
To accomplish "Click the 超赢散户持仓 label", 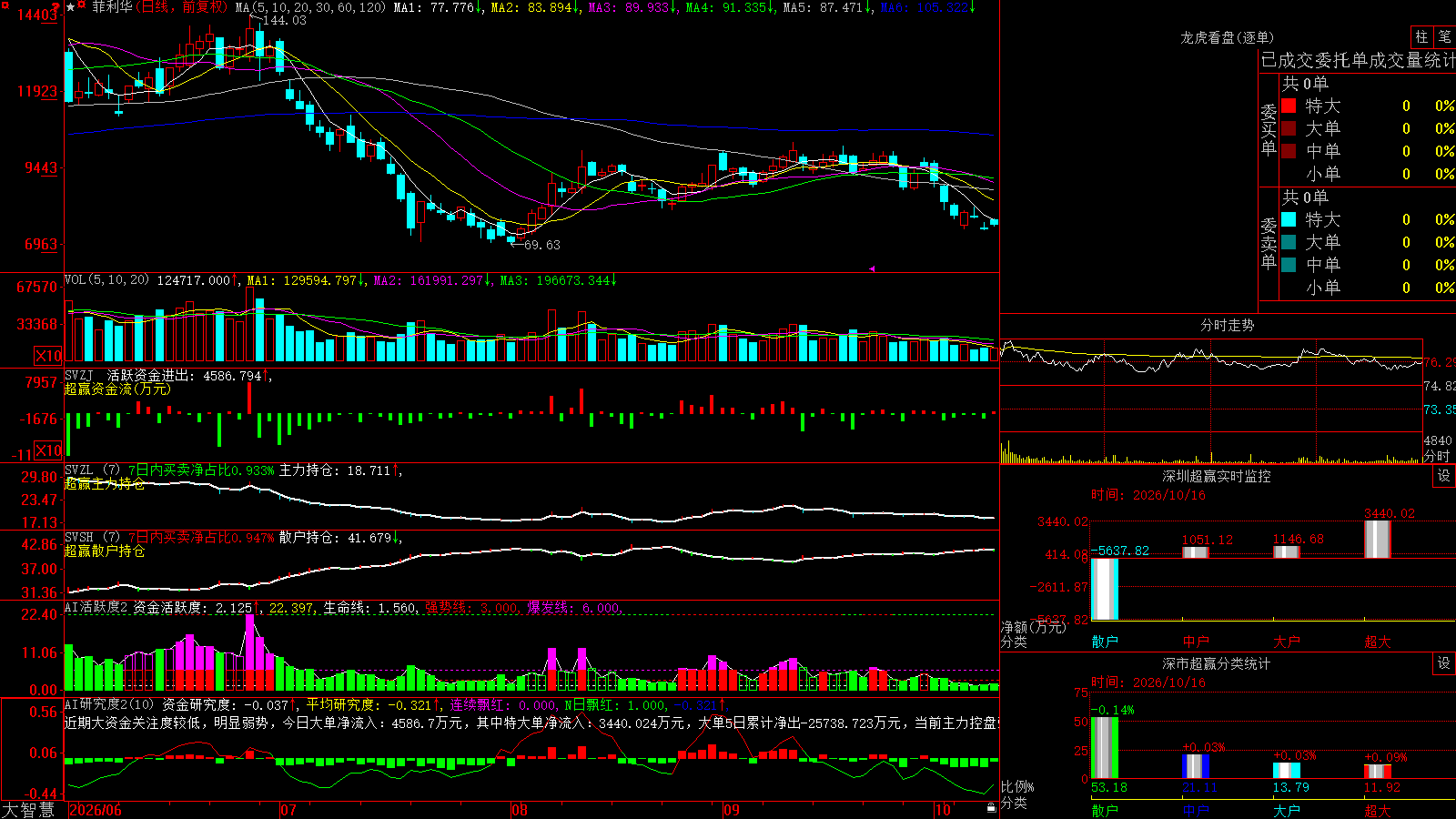I will point(105,551).
